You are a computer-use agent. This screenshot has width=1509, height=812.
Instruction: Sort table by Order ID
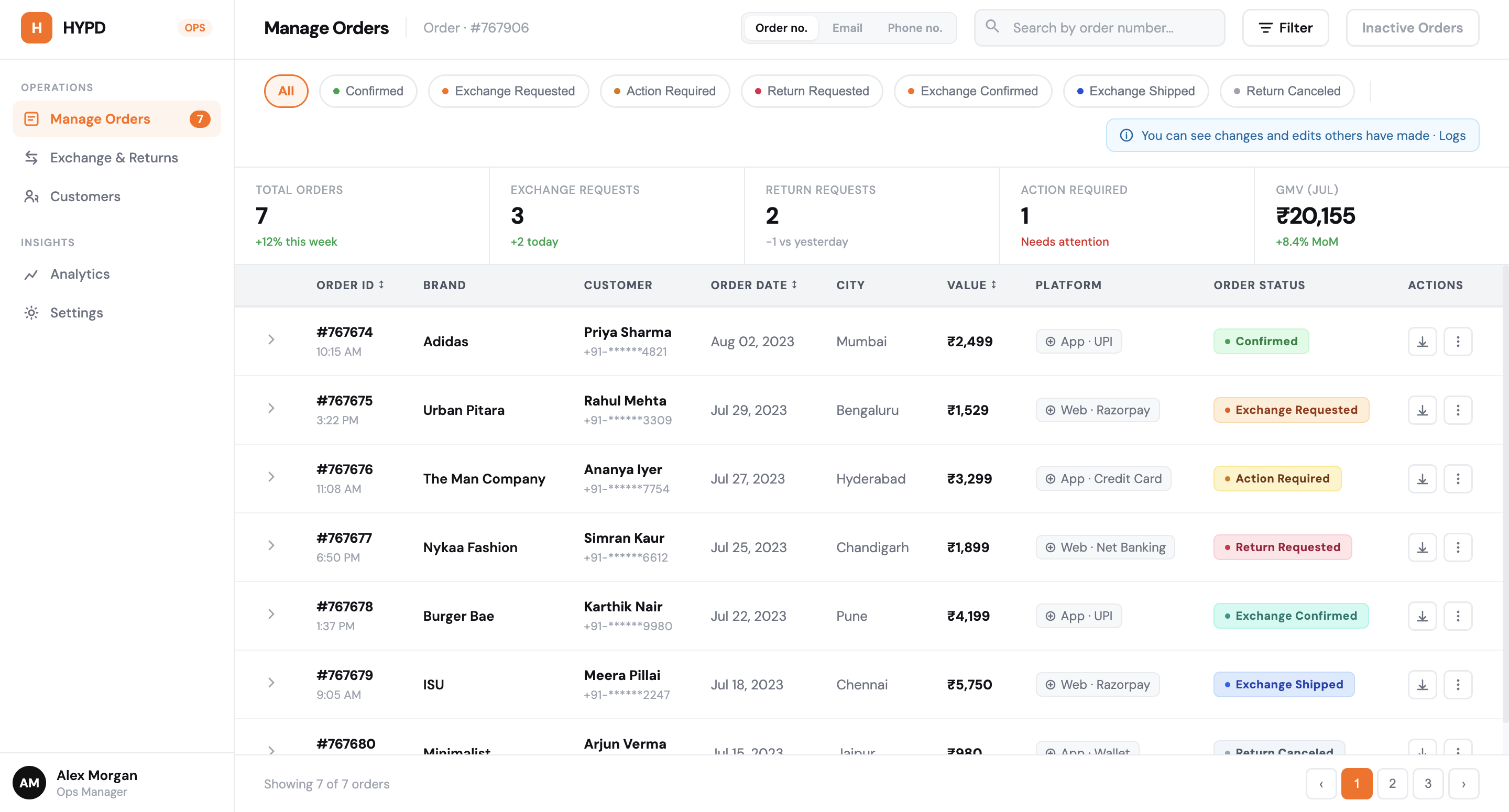pyautogui.click(x=351, y=285)
